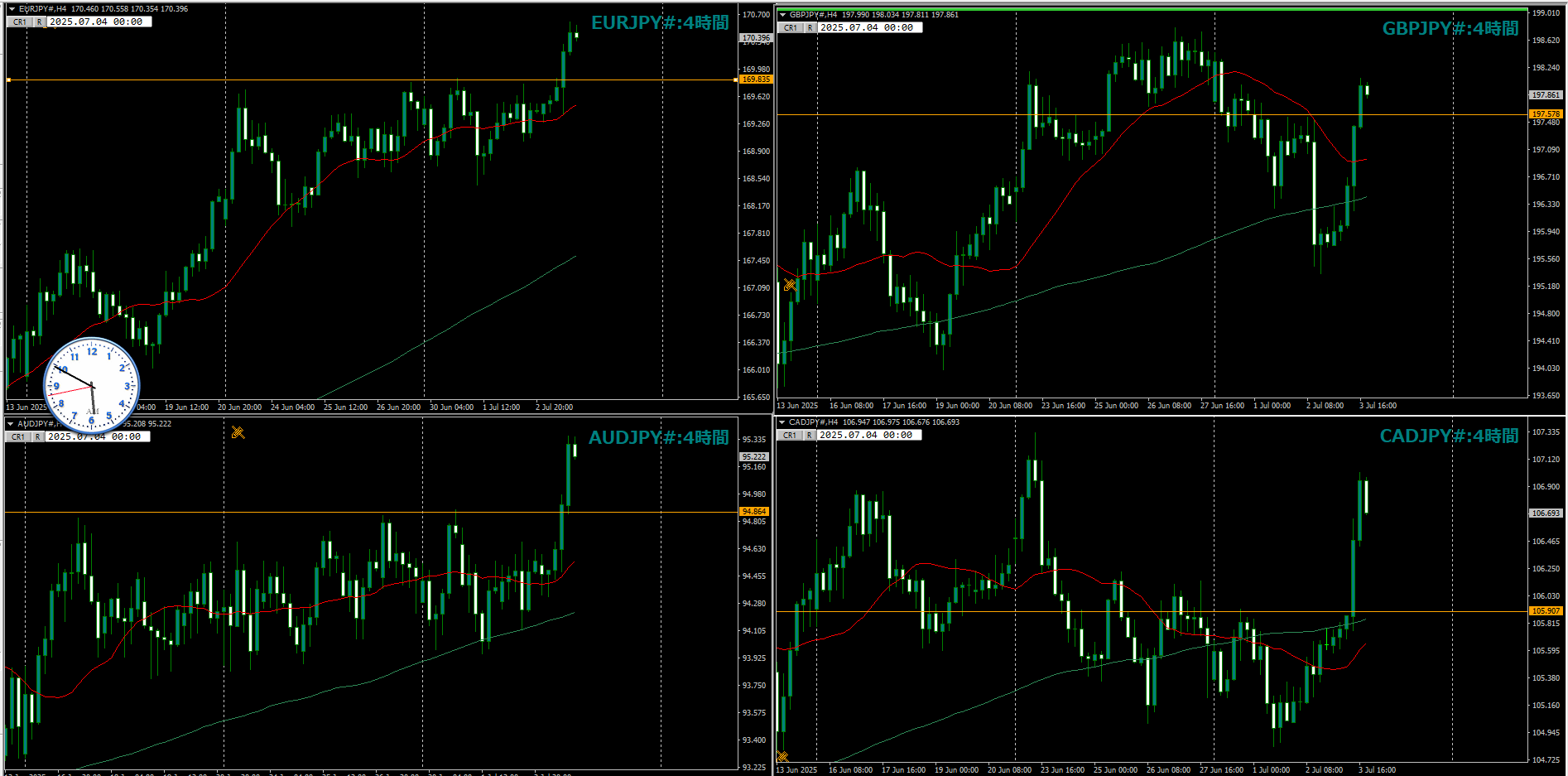Click the current price tag 95.222
Viewport: 1568px width, 776px height.
click(x=753, y=457)
